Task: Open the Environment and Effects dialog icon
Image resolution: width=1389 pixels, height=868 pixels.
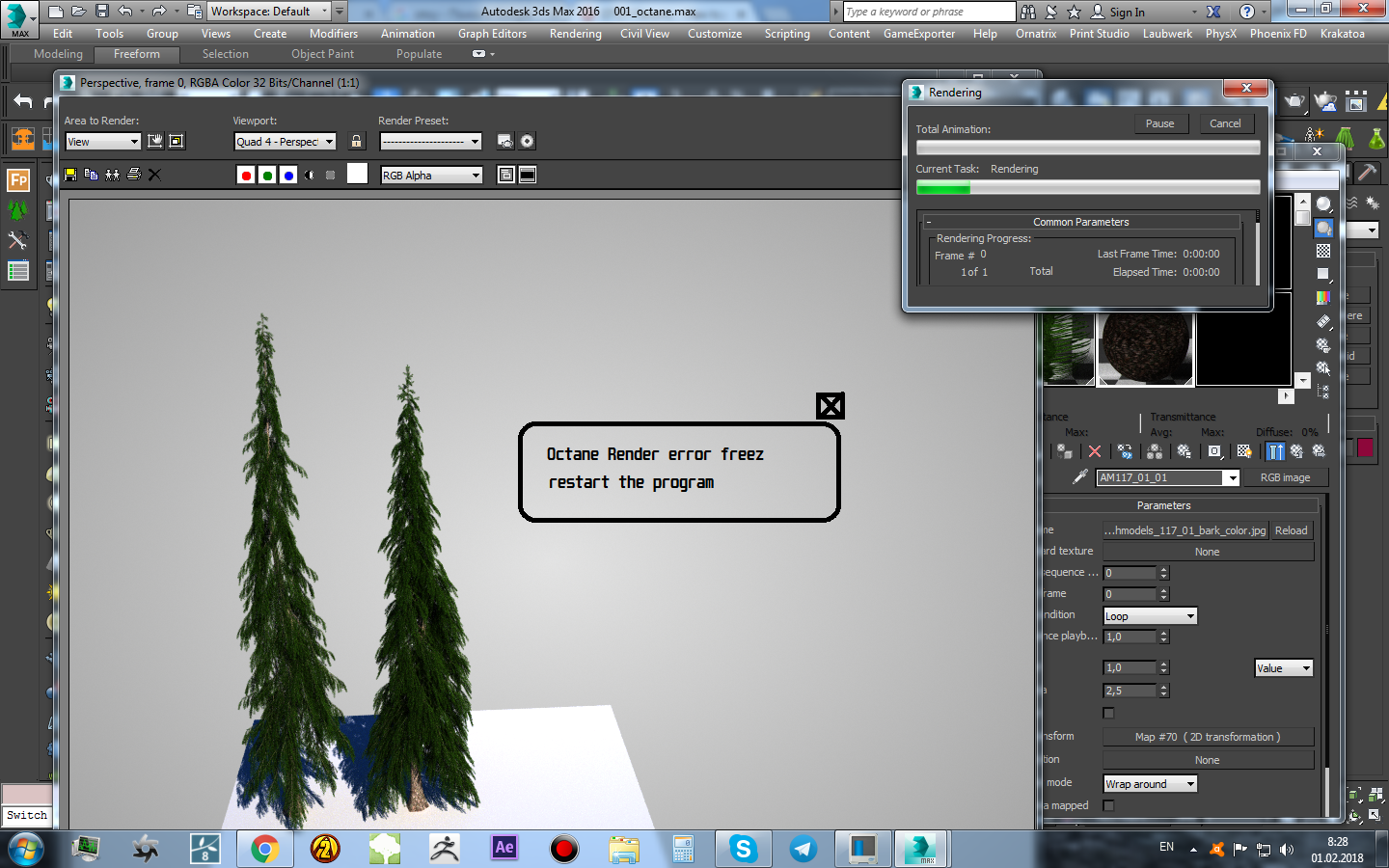Action: [527, 141]
